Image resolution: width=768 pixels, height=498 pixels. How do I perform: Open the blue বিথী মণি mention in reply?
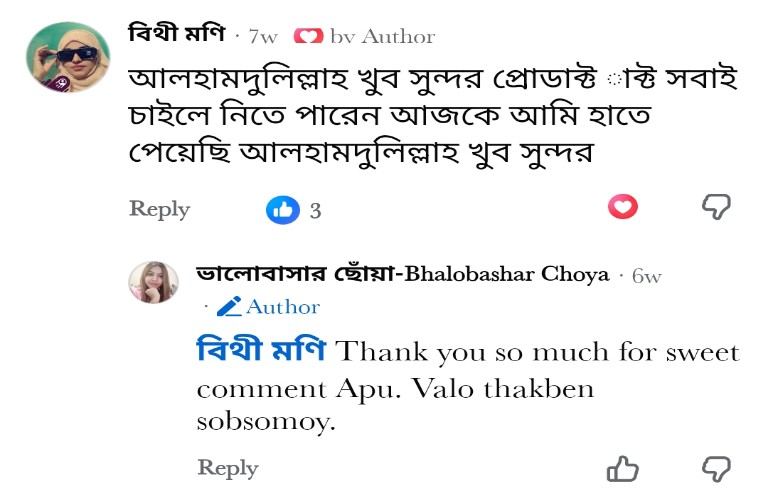point(261,350)
